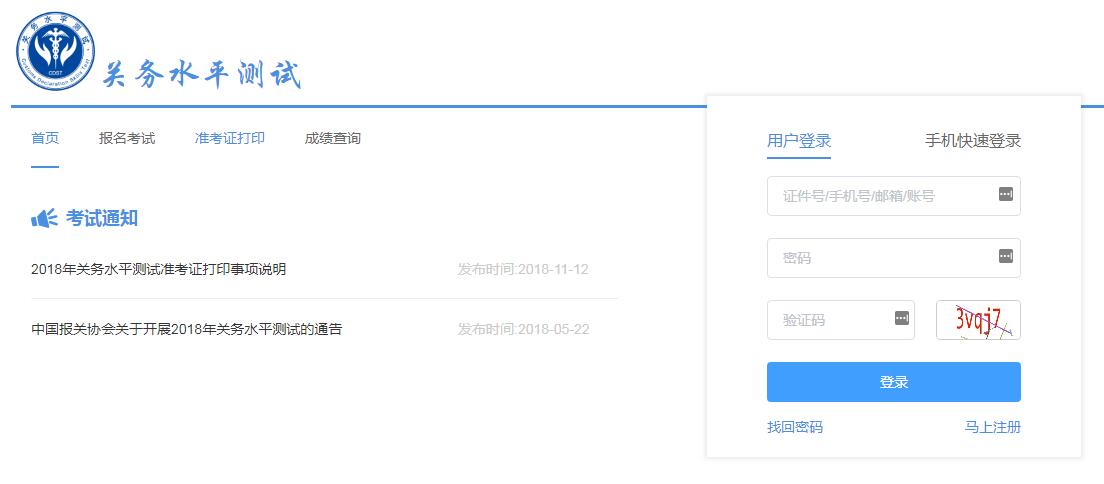Focus the 密码 password input field
The width and height of the screenshot is (1104, 484).
[893, 258]
